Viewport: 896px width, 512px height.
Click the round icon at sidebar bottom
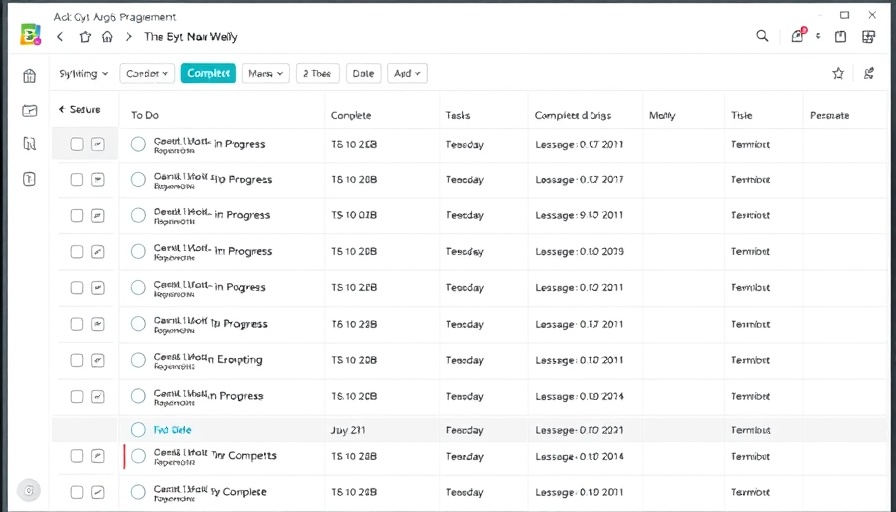29,490
